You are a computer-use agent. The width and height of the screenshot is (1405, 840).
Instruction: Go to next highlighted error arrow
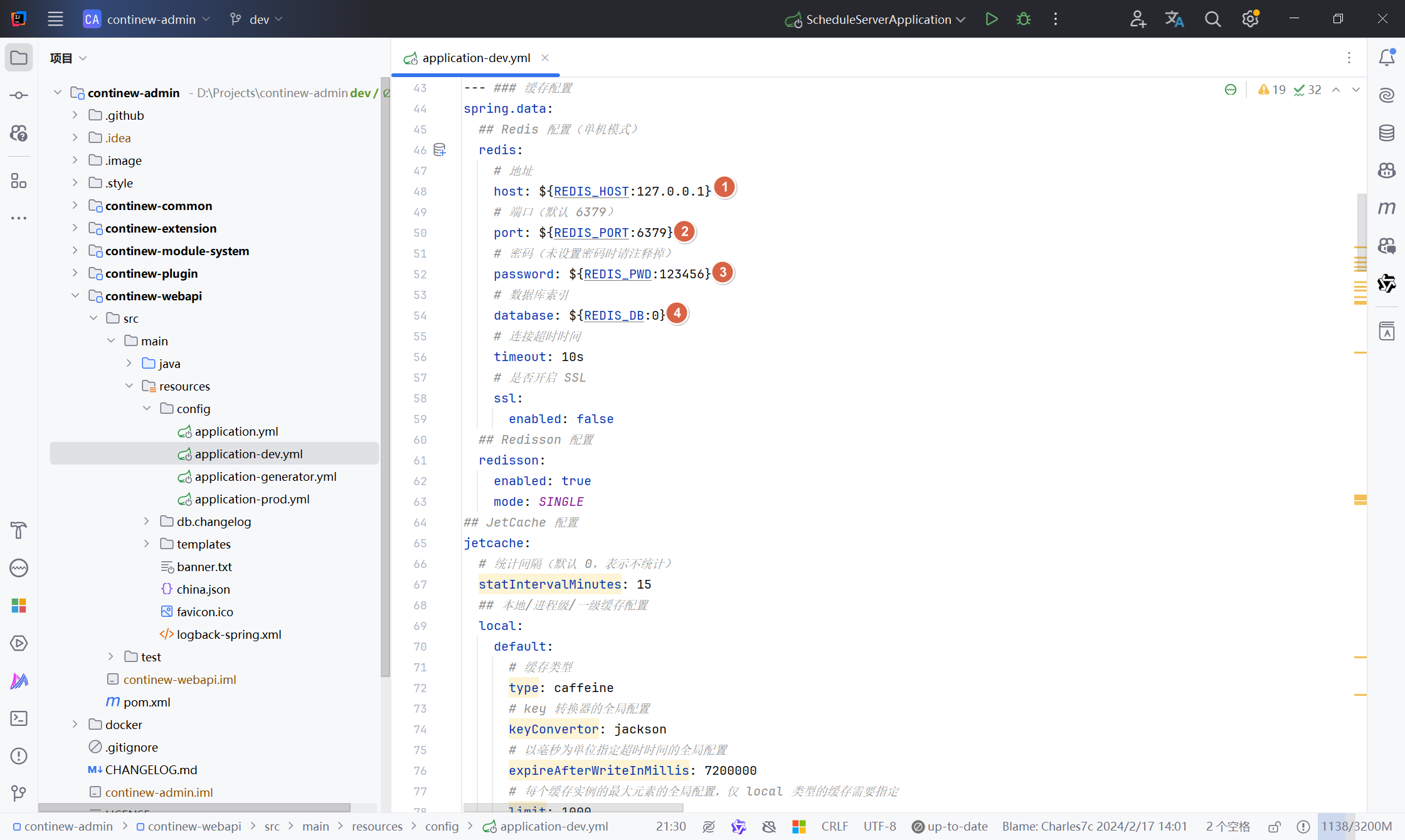pos(1356,90)
